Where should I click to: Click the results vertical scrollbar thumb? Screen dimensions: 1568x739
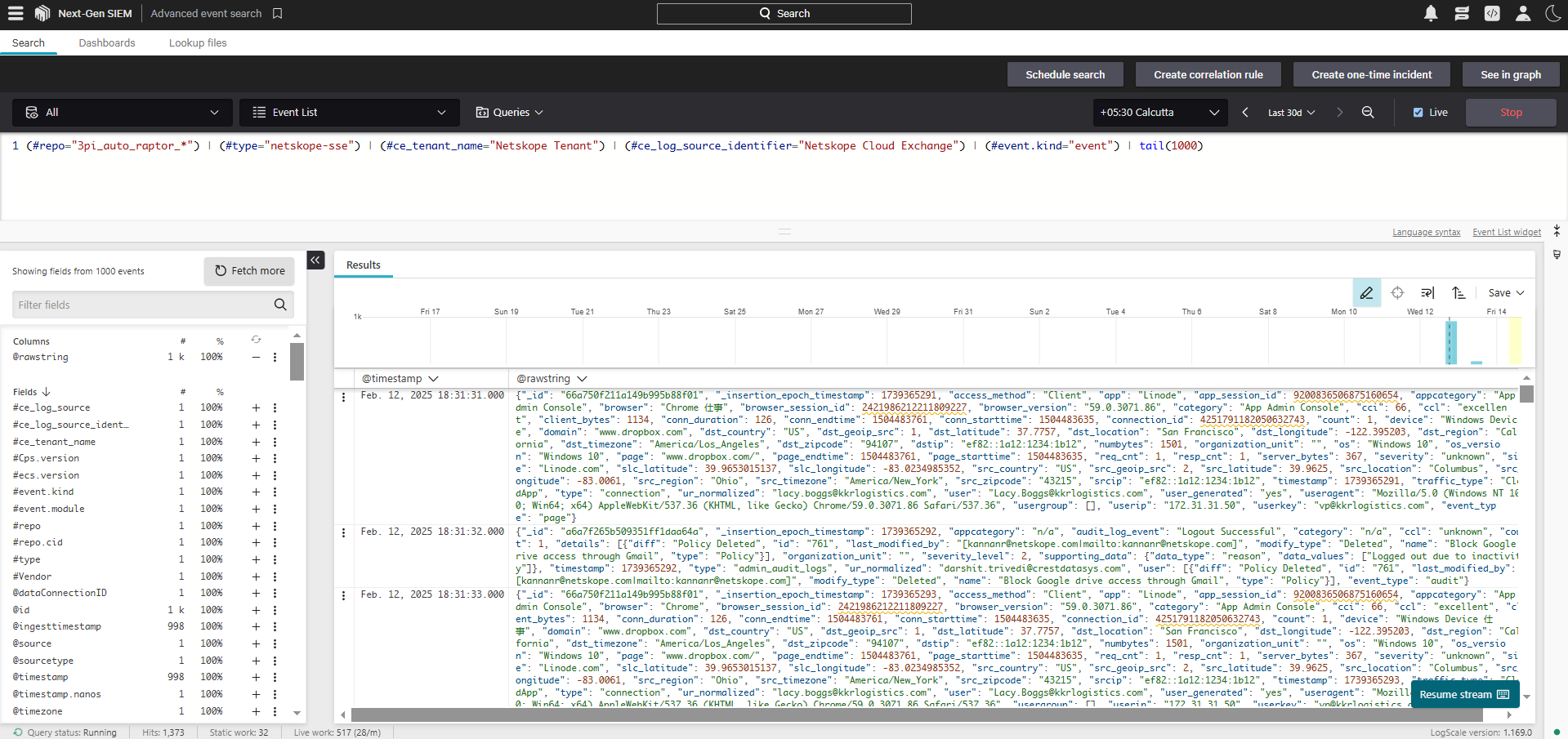pos(1526,394)
